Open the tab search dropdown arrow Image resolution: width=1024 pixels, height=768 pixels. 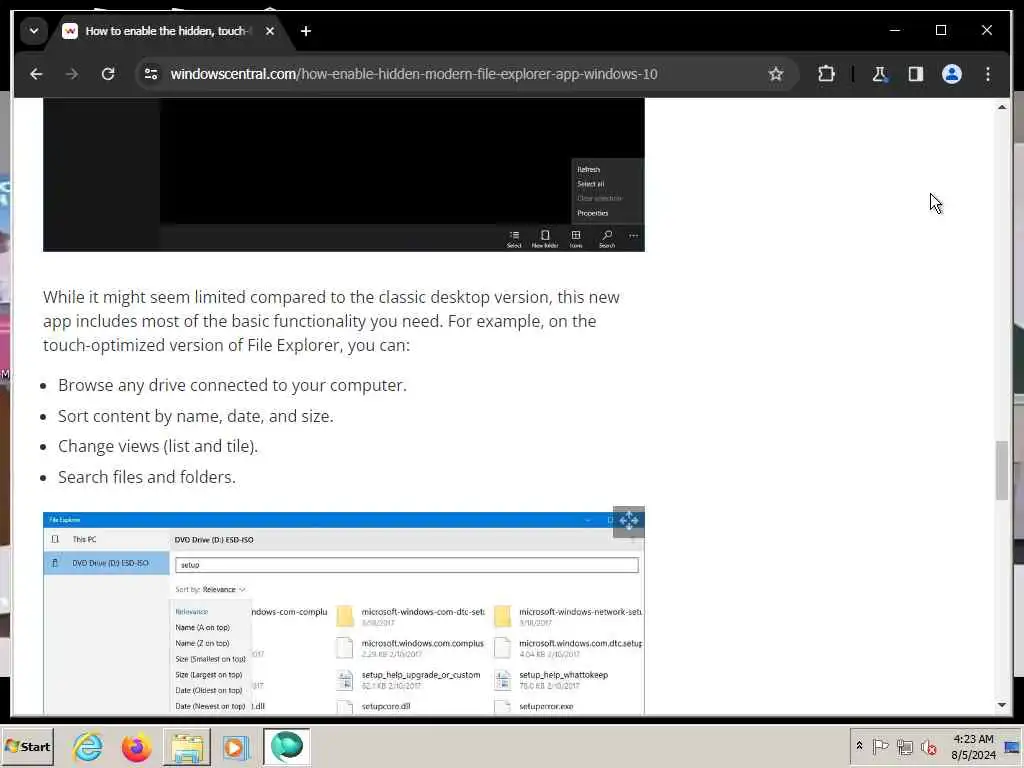pyautogui.click(x=34, y=31)
